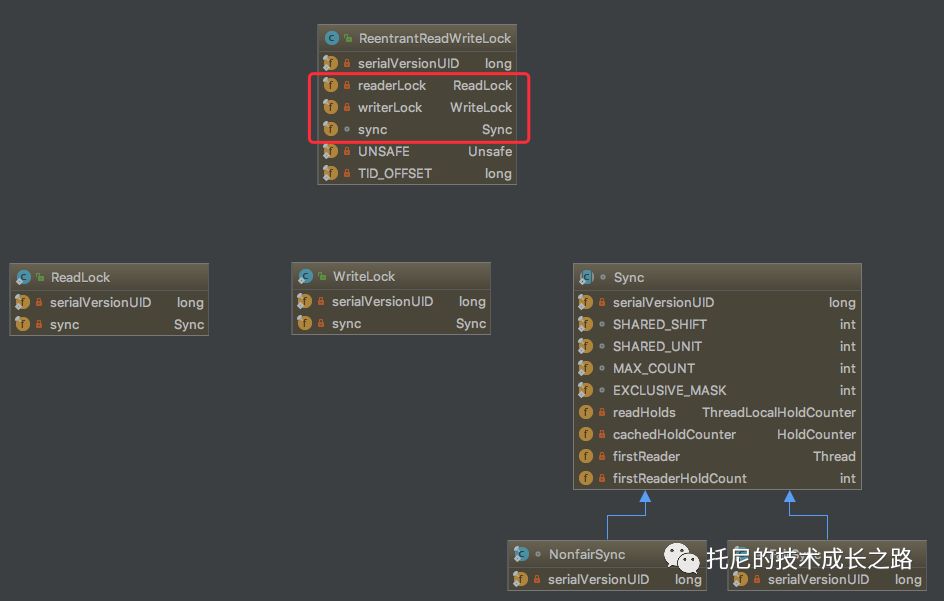Select the WriteLock type of the writerLock field
The height and width of the screenshot is (601, 944).
(x=481, y=107)
